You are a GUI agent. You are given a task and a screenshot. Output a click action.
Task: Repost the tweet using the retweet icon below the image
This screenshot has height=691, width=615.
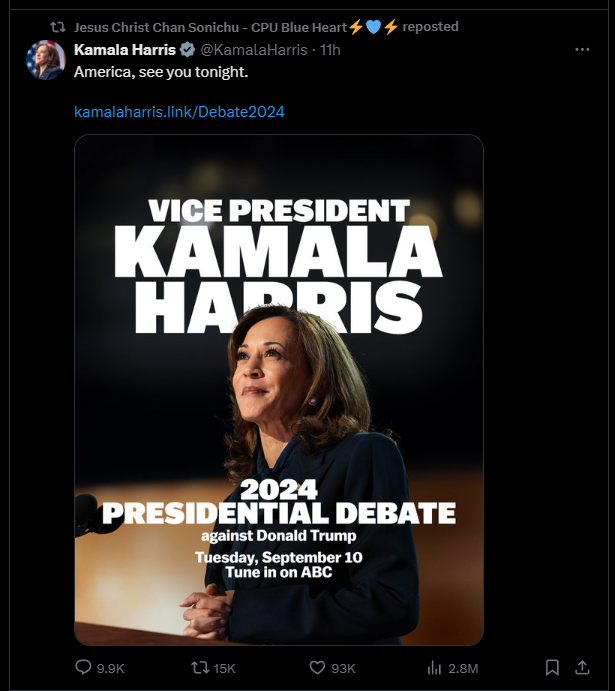[x=200, y=668]
